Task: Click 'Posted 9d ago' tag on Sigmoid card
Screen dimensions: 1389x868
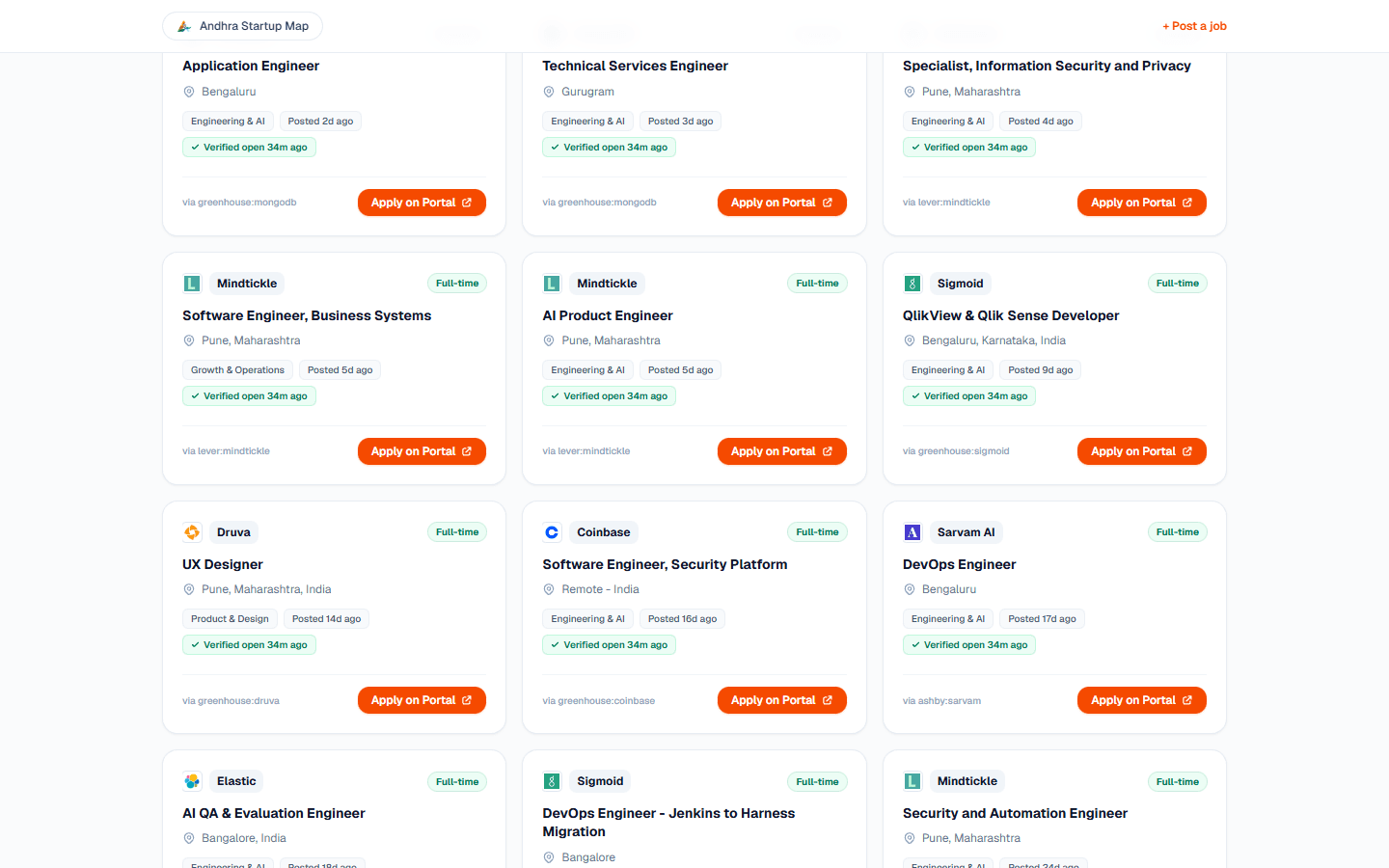Action: (1041, 370)
